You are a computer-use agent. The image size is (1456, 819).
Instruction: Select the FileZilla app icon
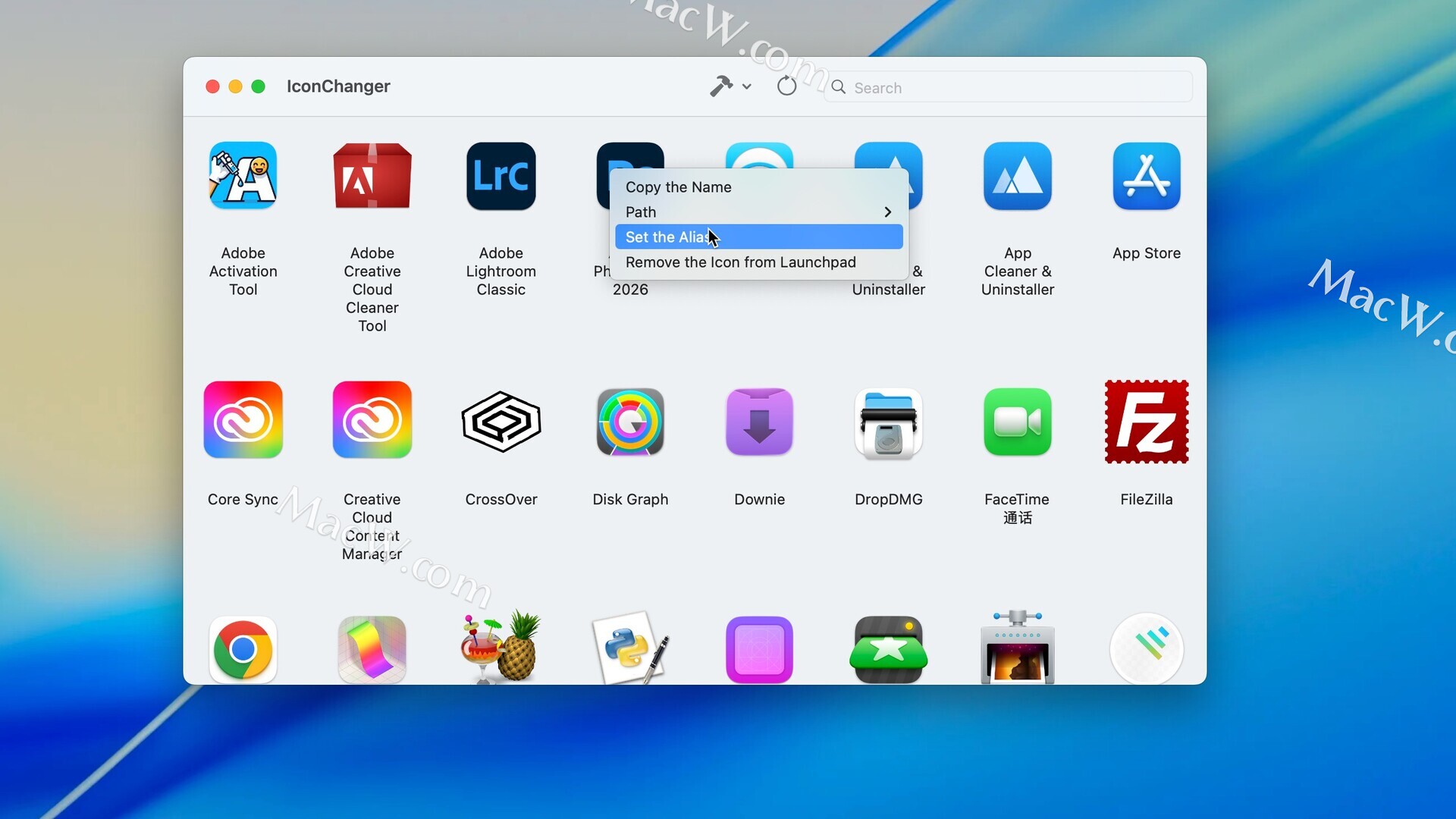point(1146,422)
